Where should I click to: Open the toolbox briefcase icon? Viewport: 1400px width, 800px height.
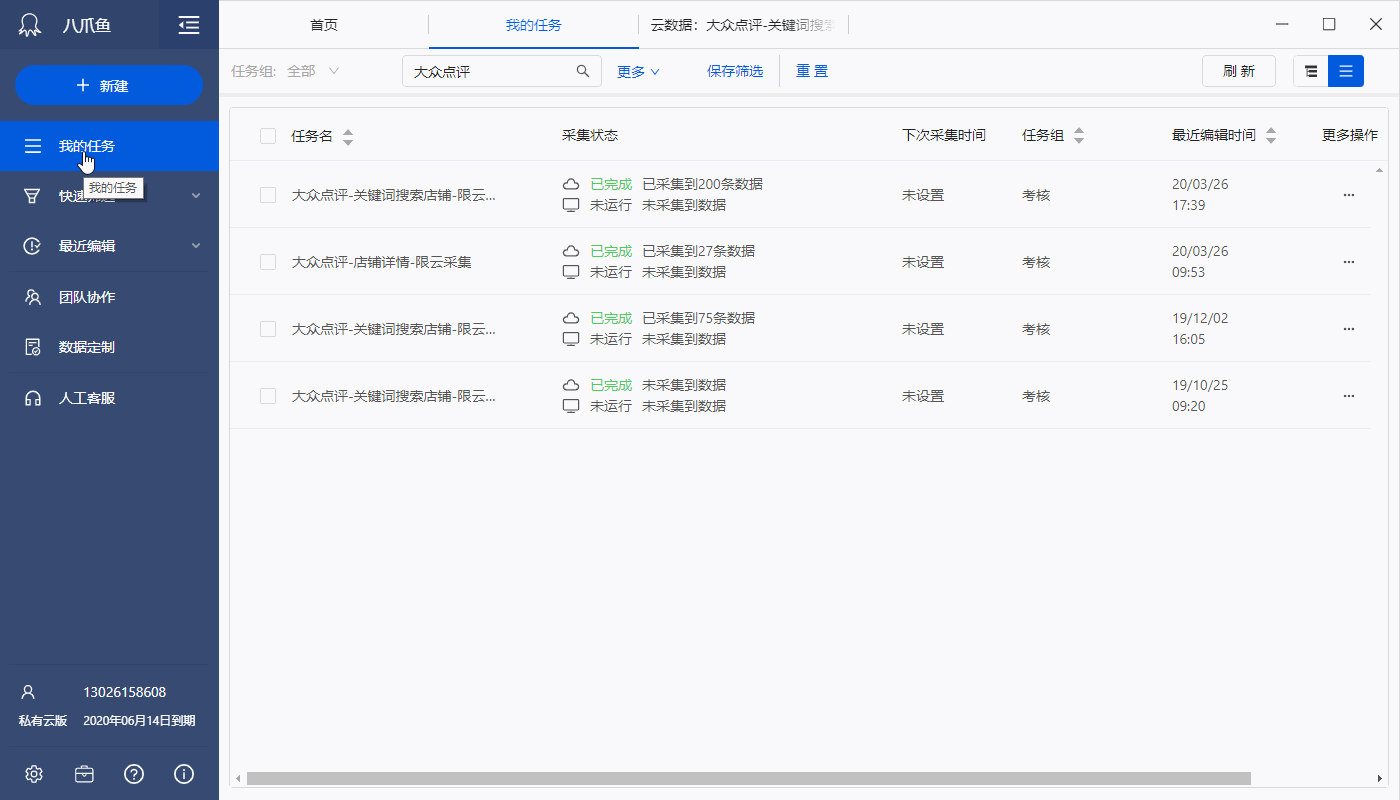(x=84, y=774)
